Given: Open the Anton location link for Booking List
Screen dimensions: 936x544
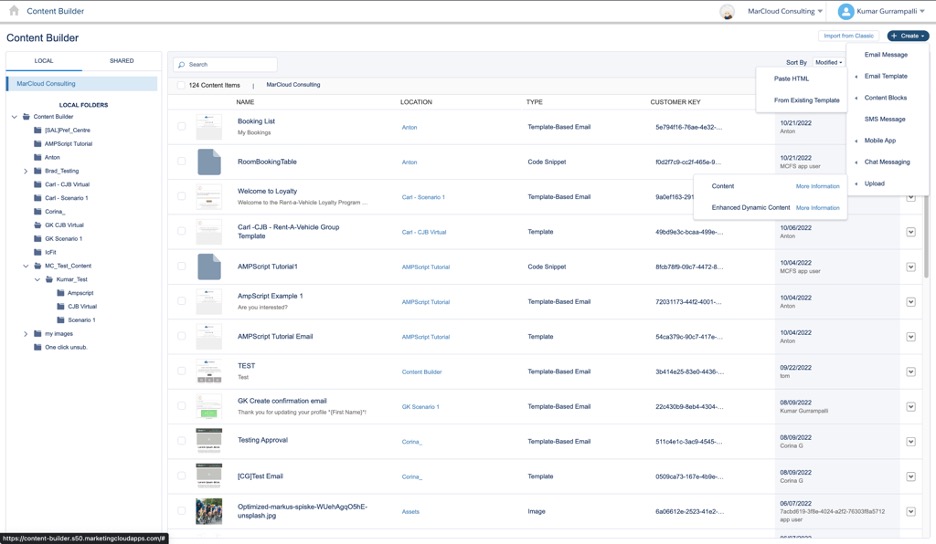Looking at the screenshot, I should pos(410,127).
